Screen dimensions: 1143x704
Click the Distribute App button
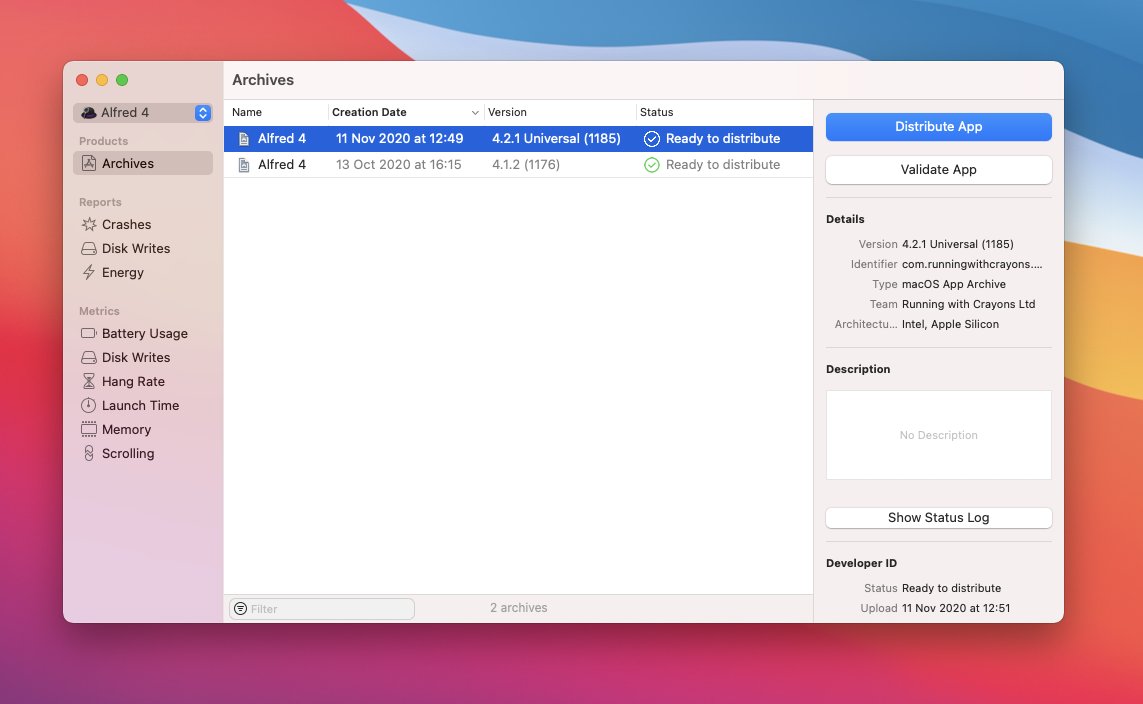(938, 127)
